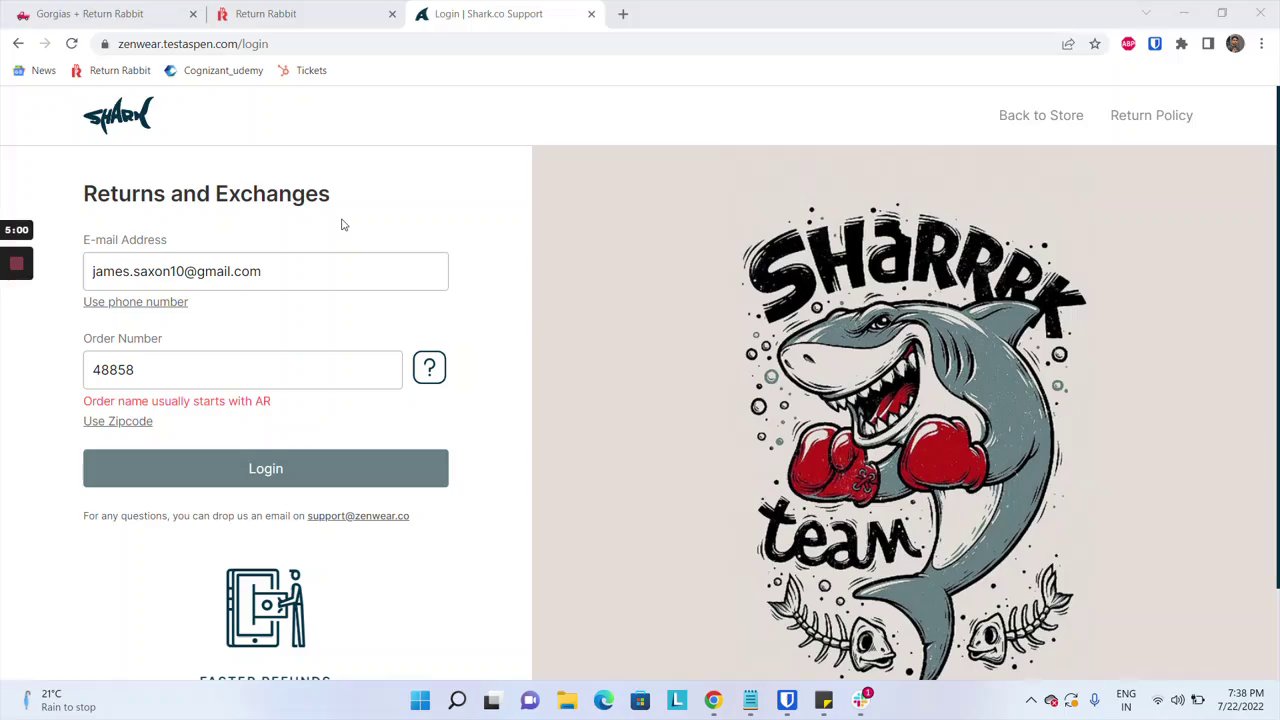Open the Return Rabbit bookmark
The width and height of the screenshot is (1280, 720).
tap(110, 70)
